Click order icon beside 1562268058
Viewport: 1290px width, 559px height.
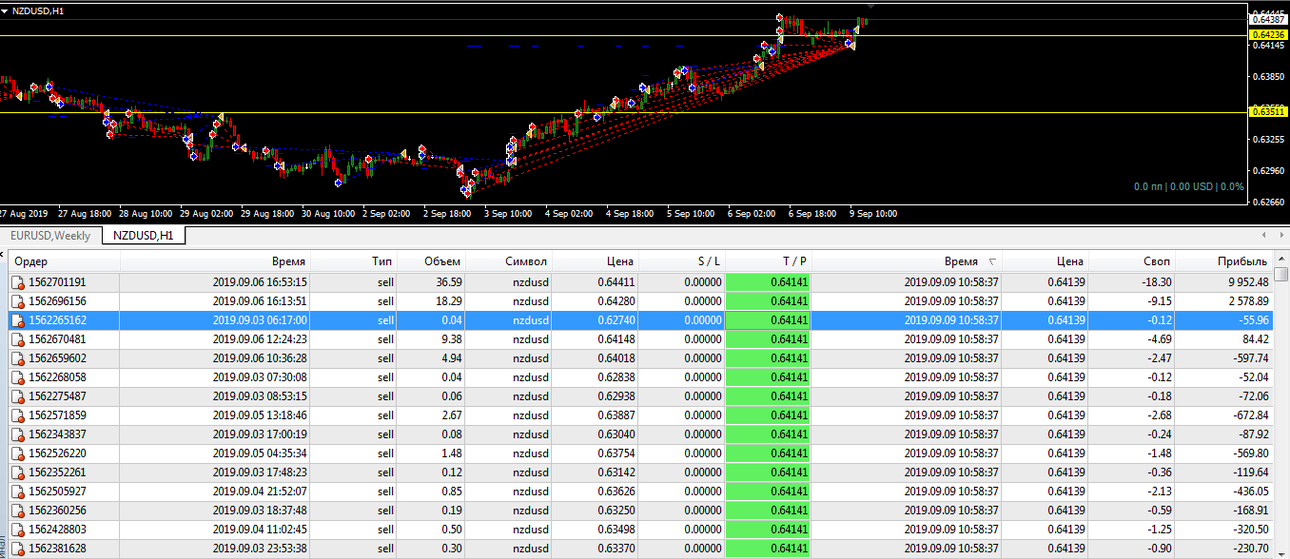coord(17,378)
